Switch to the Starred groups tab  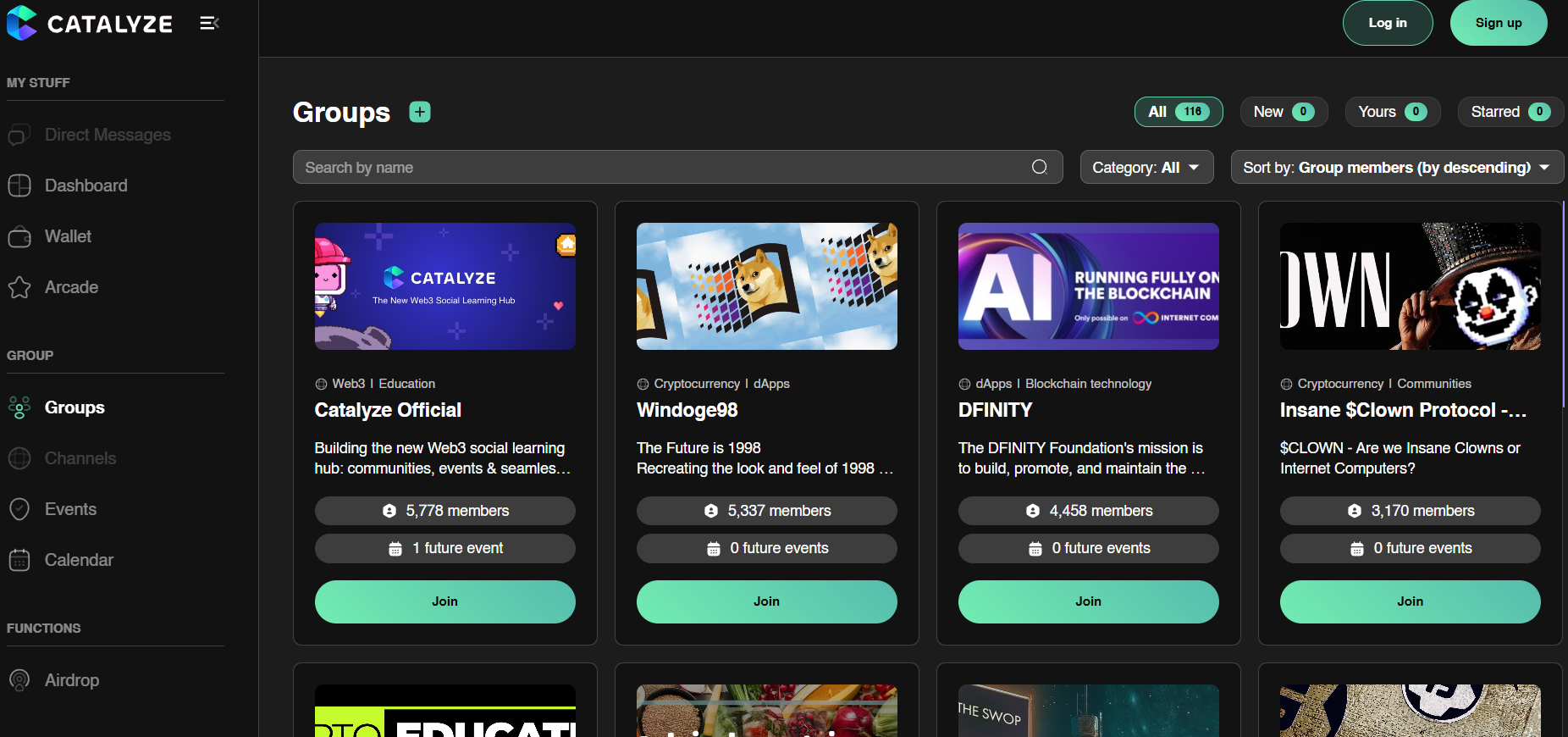point(1510,112)
